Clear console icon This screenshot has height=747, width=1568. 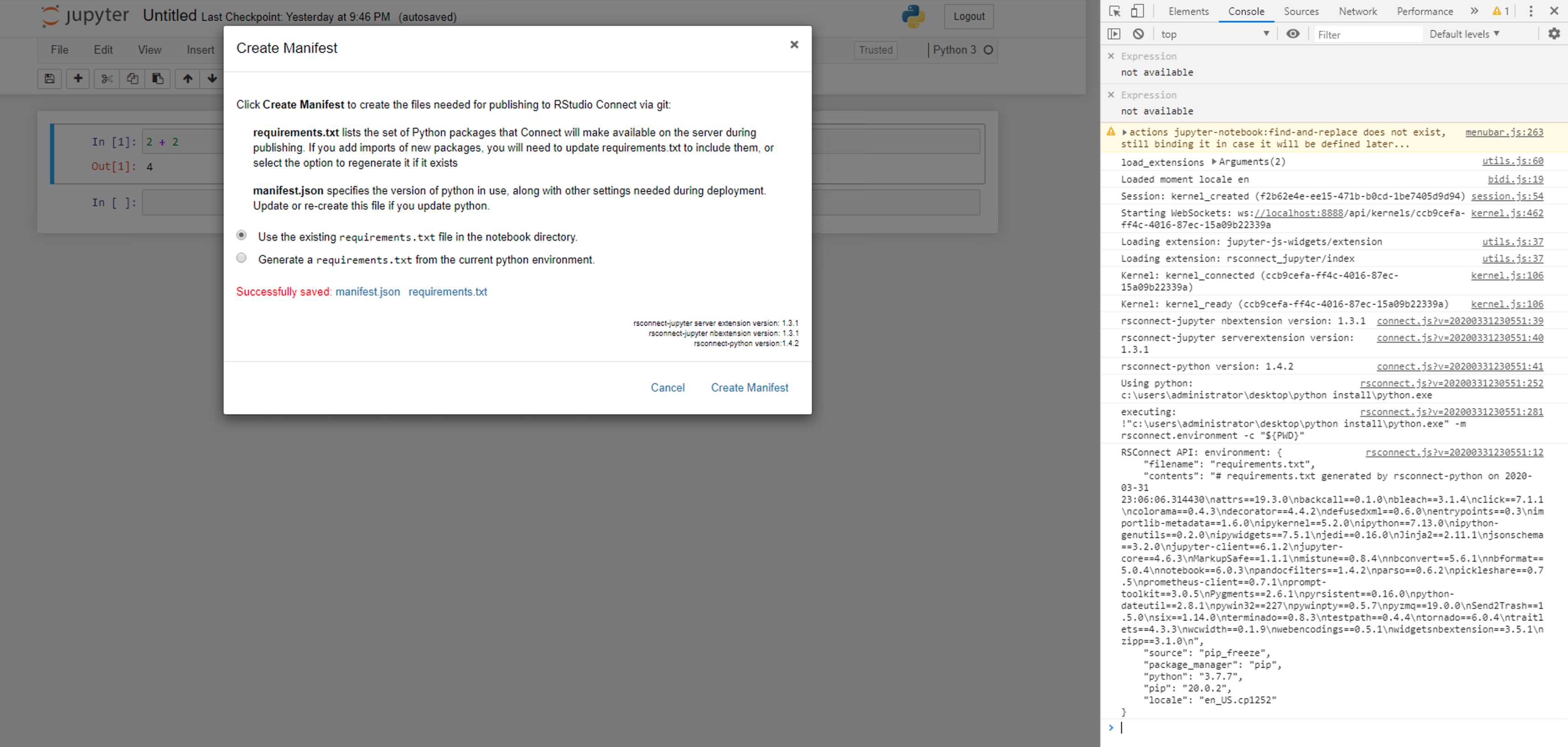click(1138, 34)
